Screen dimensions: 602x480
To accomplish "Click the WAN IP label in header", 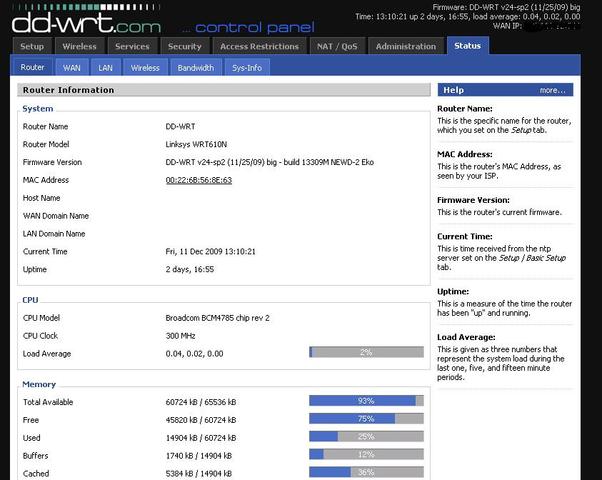I will tap(507, 26).
